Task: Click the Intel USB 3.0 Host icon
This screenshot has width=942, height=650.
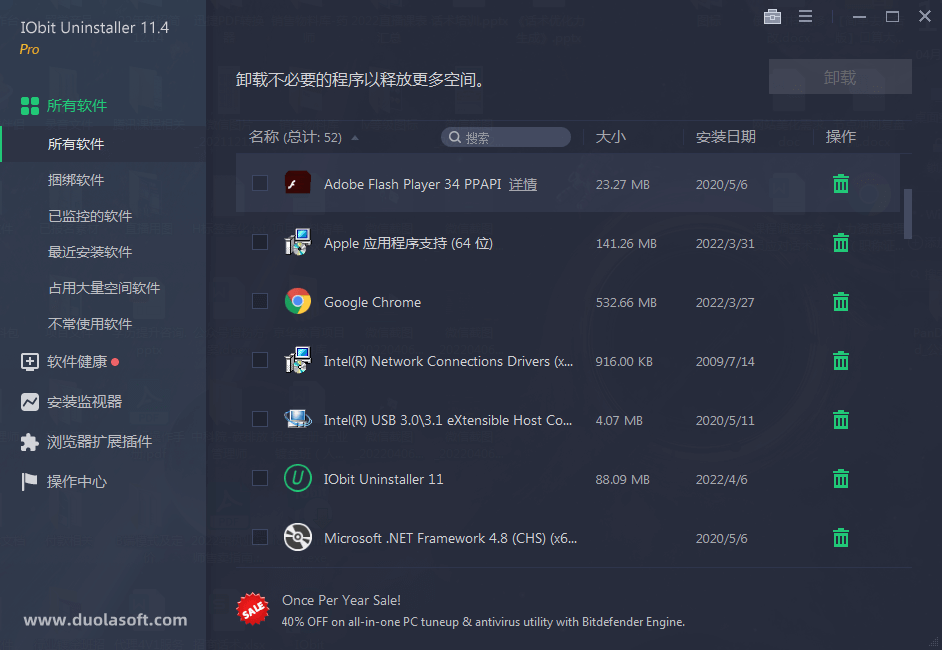Action: point(297,419)
